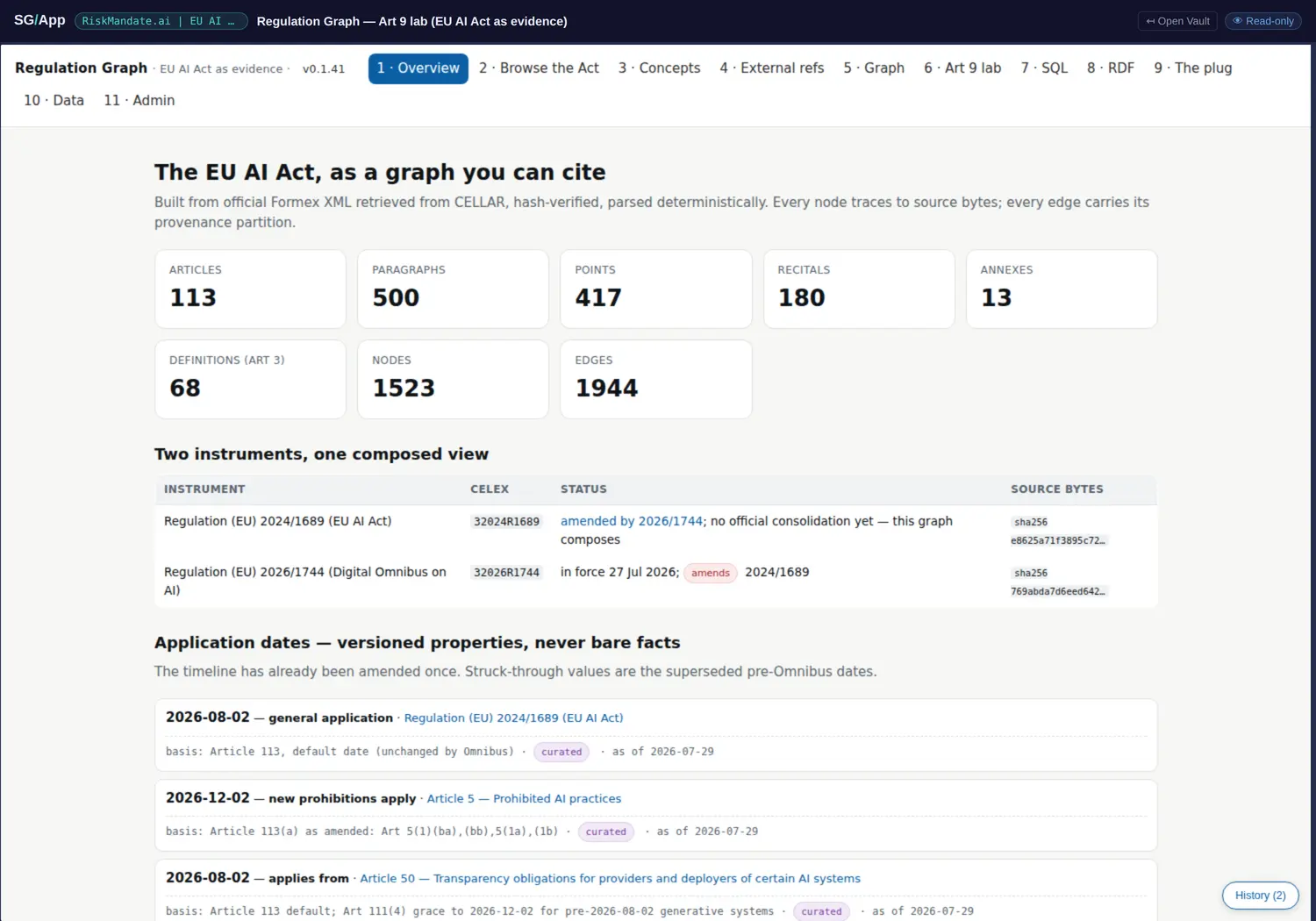1316x921 pixels.
Task: Click the 'curated' badge in the new prohibitions row
Action: click(x=606, y=832)
